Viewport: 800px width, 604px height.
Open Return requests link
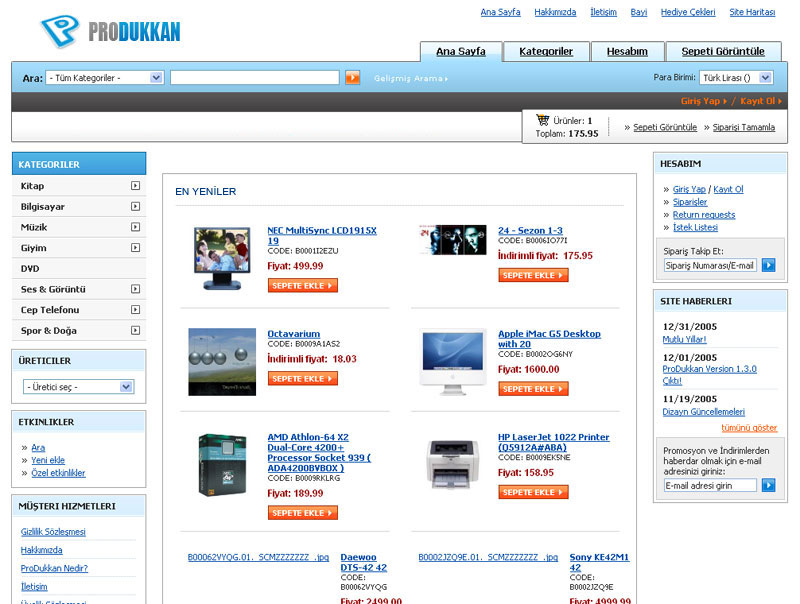coord(704,215)
